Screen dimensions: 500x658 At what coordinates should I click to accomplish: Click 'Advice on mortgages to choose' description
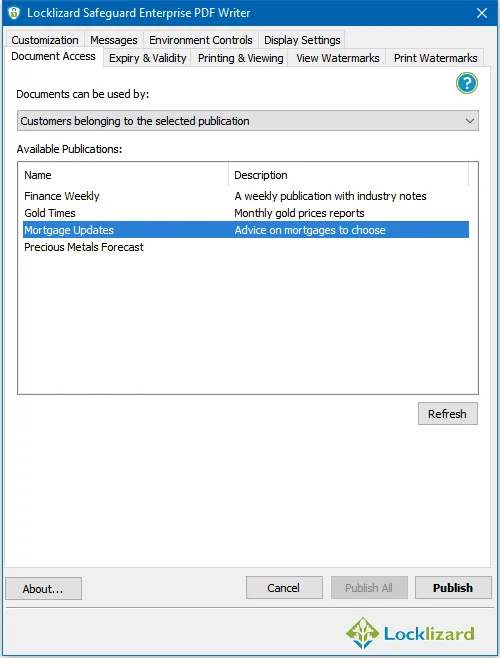click(x=310, y=230)
